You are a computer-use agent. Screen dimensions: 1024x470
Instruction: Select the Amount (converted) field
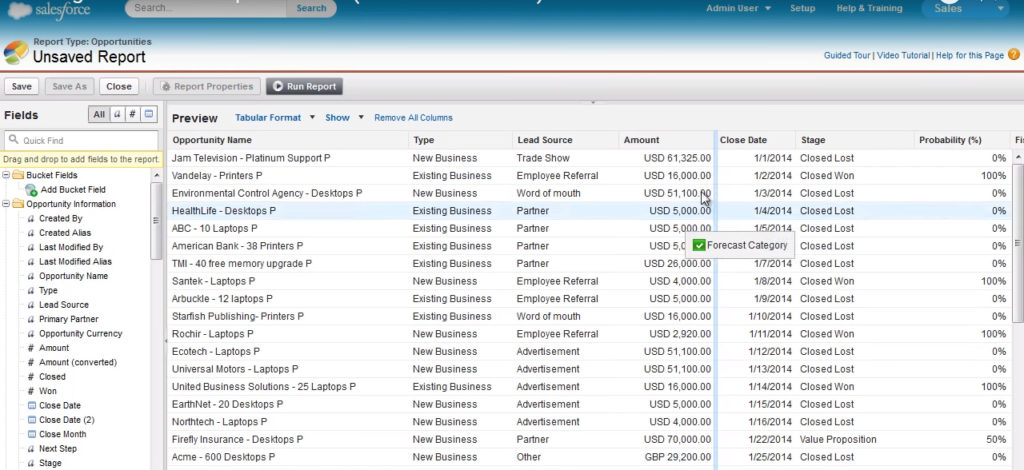point(78,362)
